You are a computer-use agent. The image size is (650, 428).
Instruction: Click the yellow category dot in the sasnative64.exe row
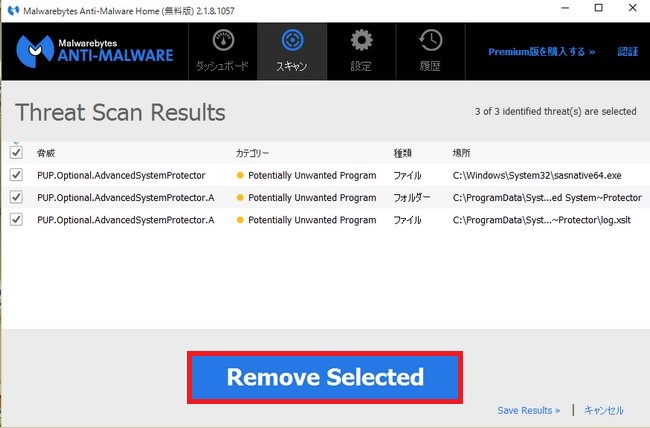[240, 175]
